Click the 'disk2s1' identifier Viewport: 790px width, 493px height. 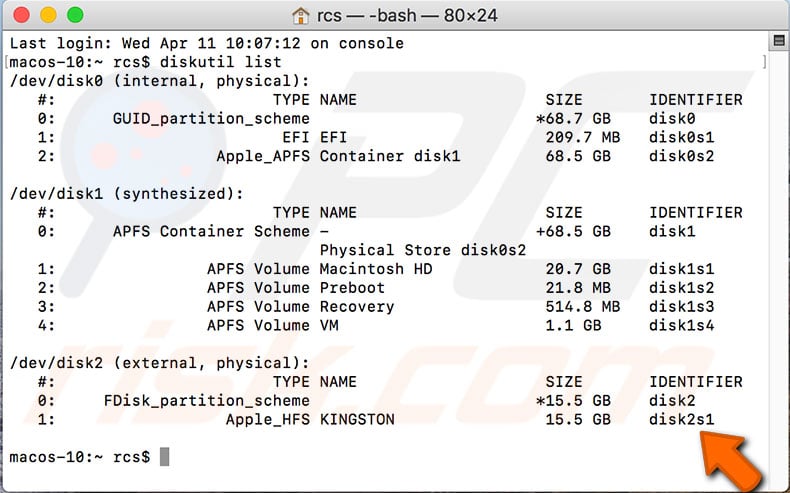click(x=682, y=419)
